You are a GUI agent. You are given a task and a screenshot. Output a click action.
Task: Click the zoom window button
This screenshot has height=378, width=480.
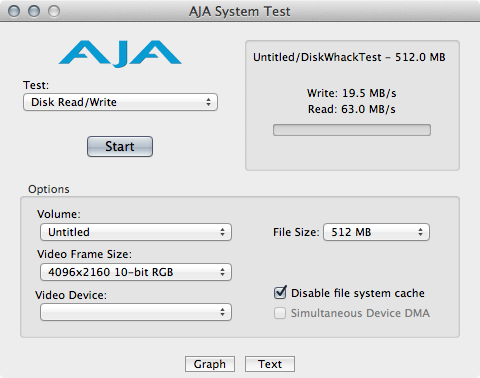click(54, 11)
